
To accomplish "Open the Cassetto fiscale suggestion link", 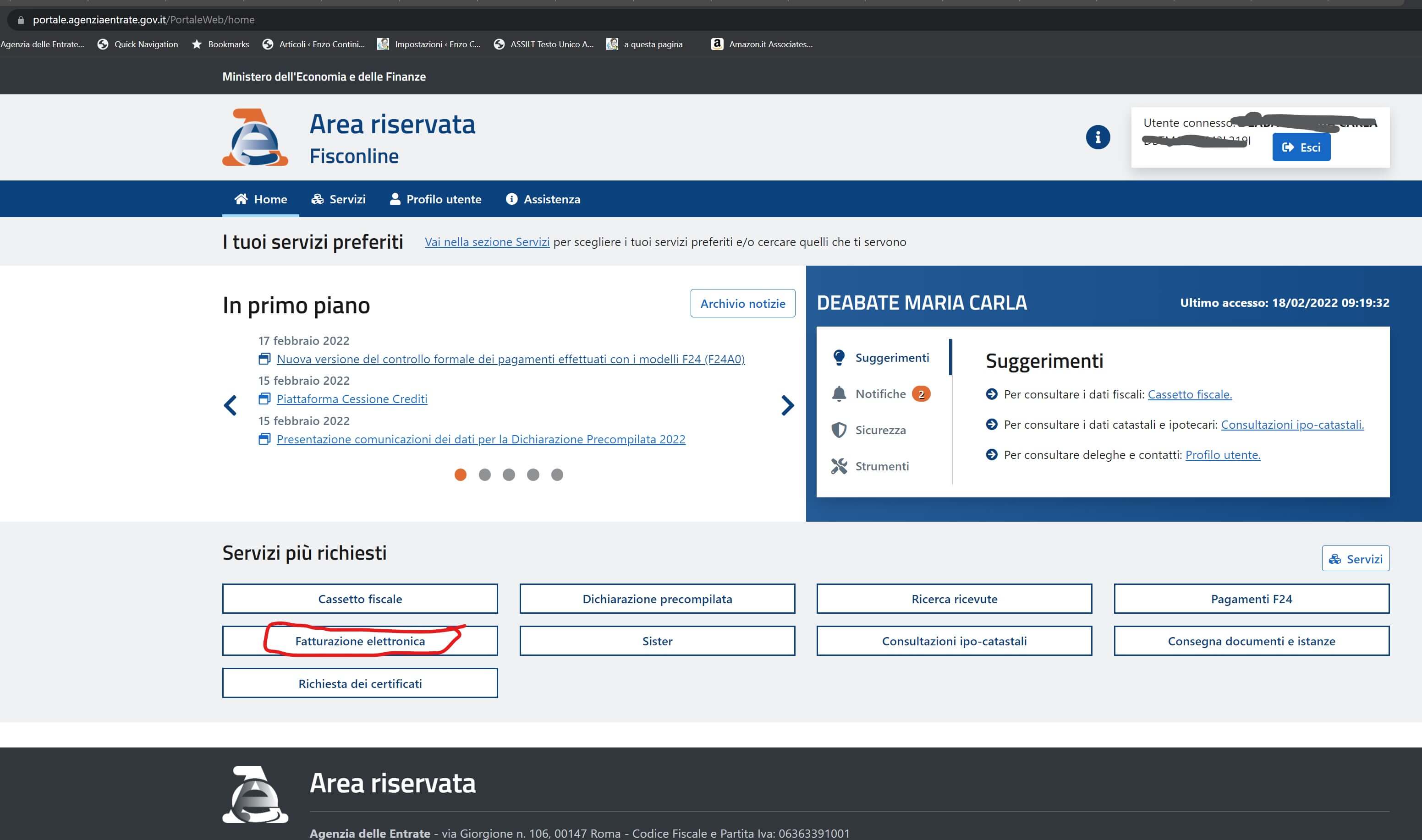I will [1189, 394].
